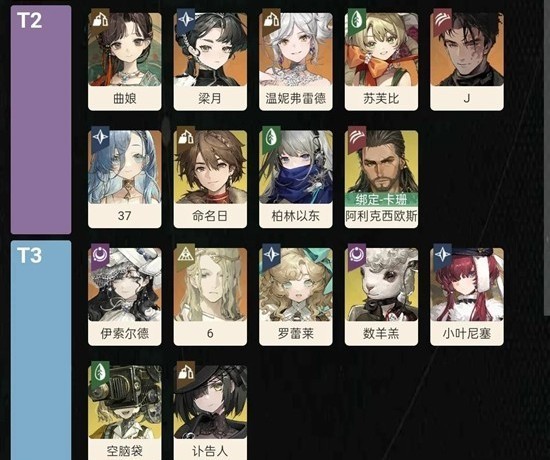Click the 罗蕾莱 name label
Image resolution: width=550 pixels, height=460 pixels.
click(296, 333)
